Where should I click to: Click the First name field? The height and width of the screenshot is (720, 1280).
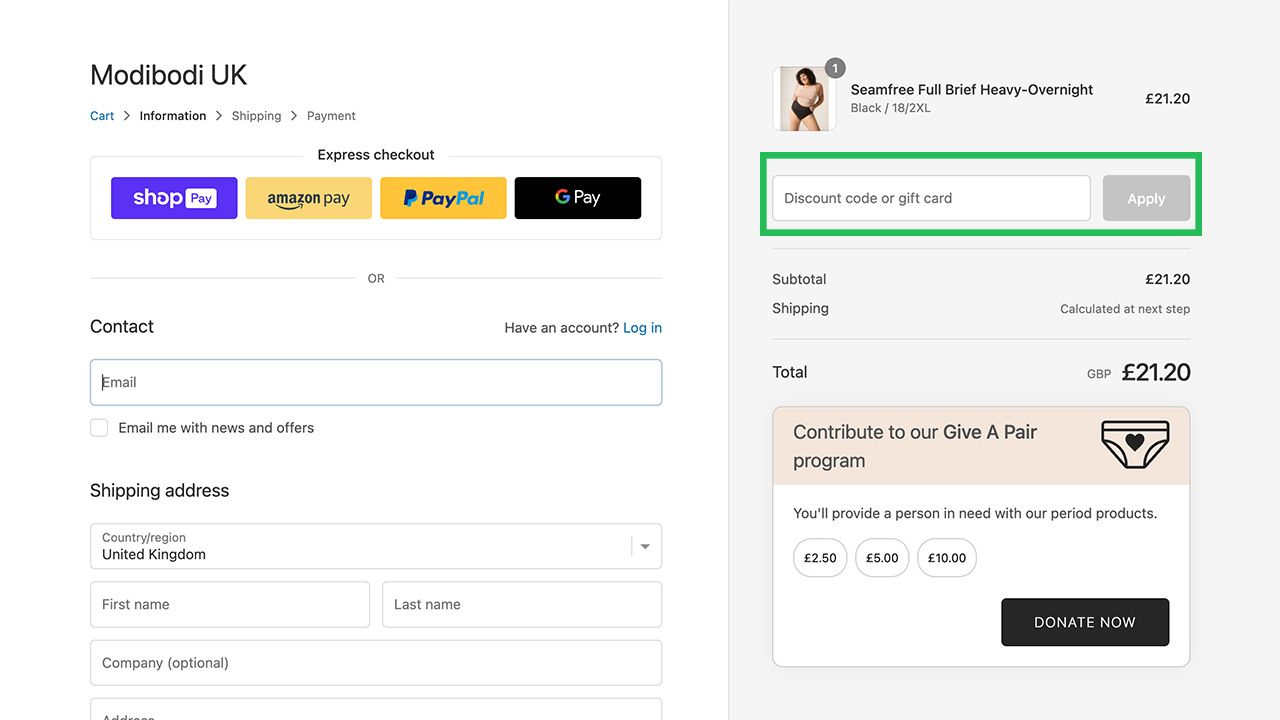[x=230, y=604]
